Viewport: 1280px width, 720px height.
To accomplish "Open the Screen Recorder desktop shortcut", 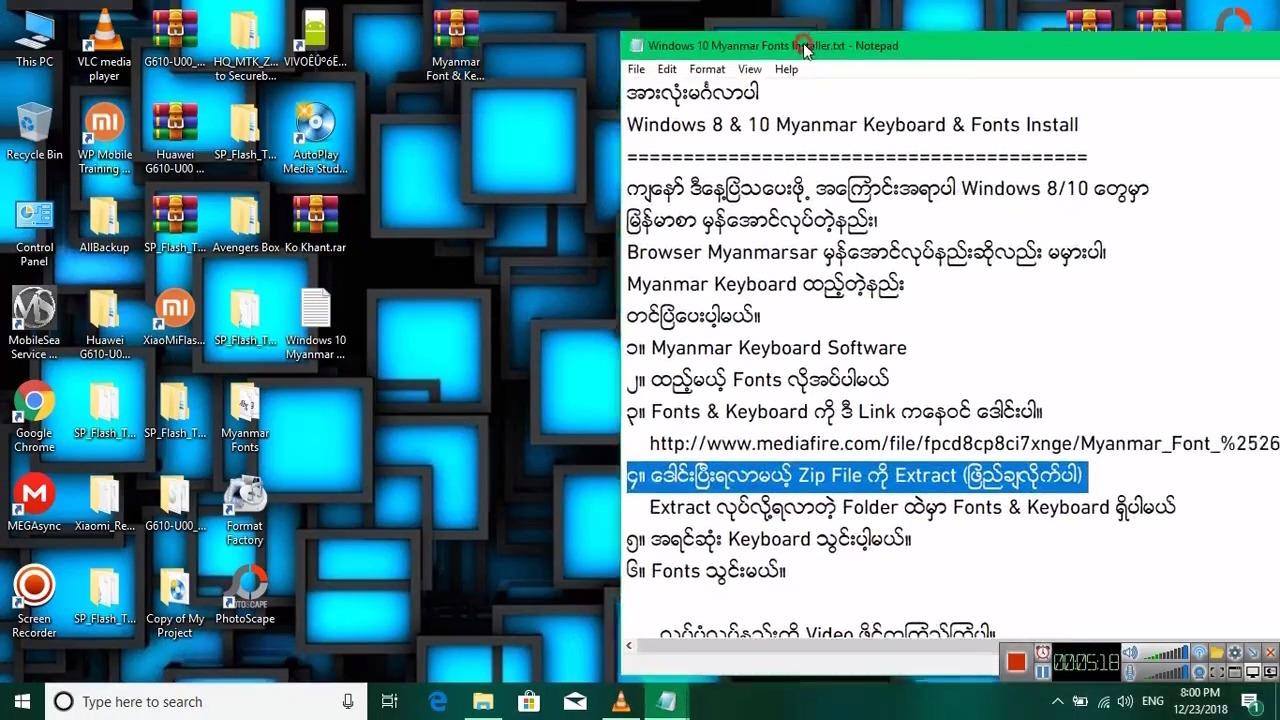I will [x=34, y=602].
